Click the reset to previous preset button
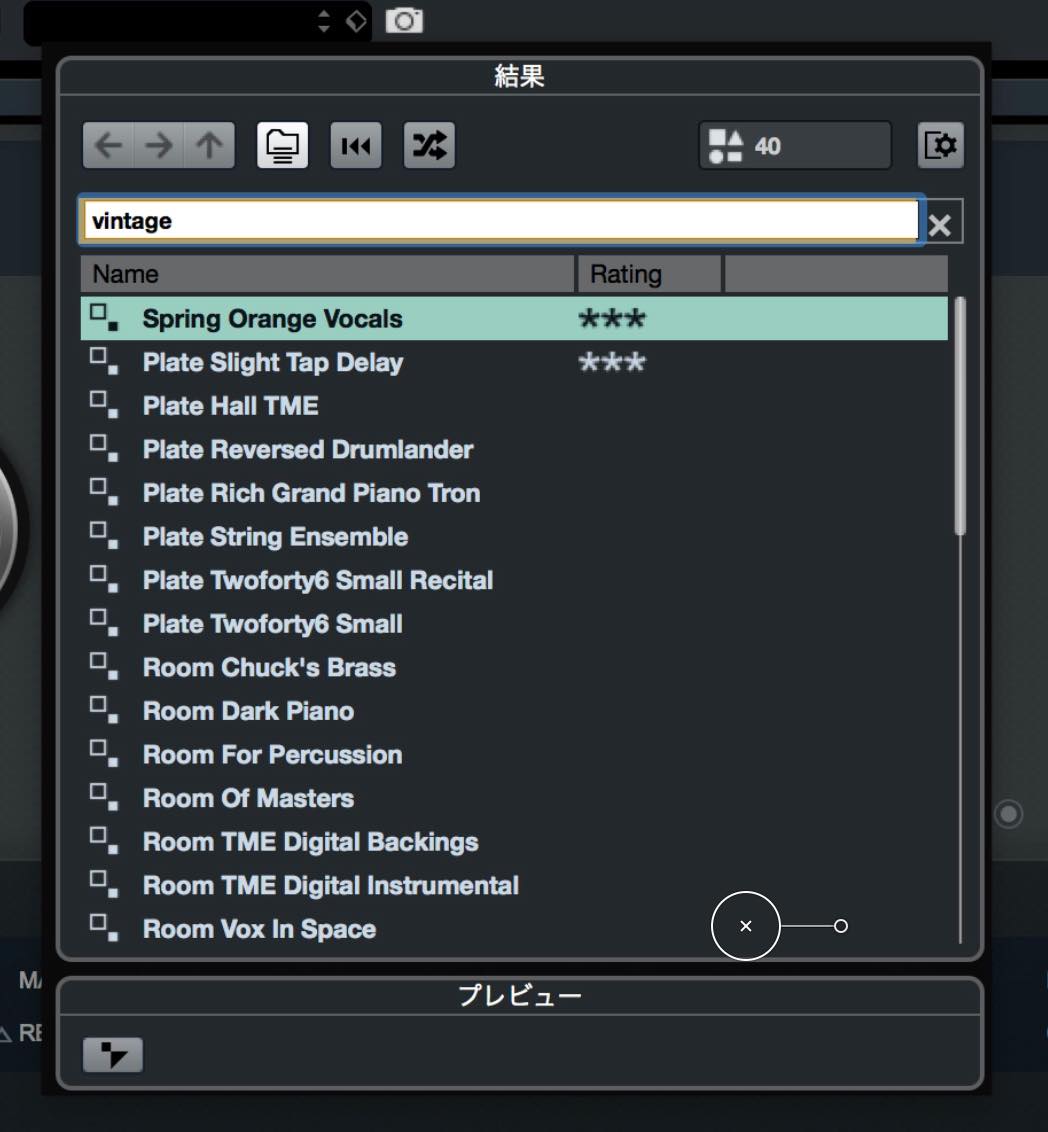Viewport: 1048px width, 1132px height. 356,146
